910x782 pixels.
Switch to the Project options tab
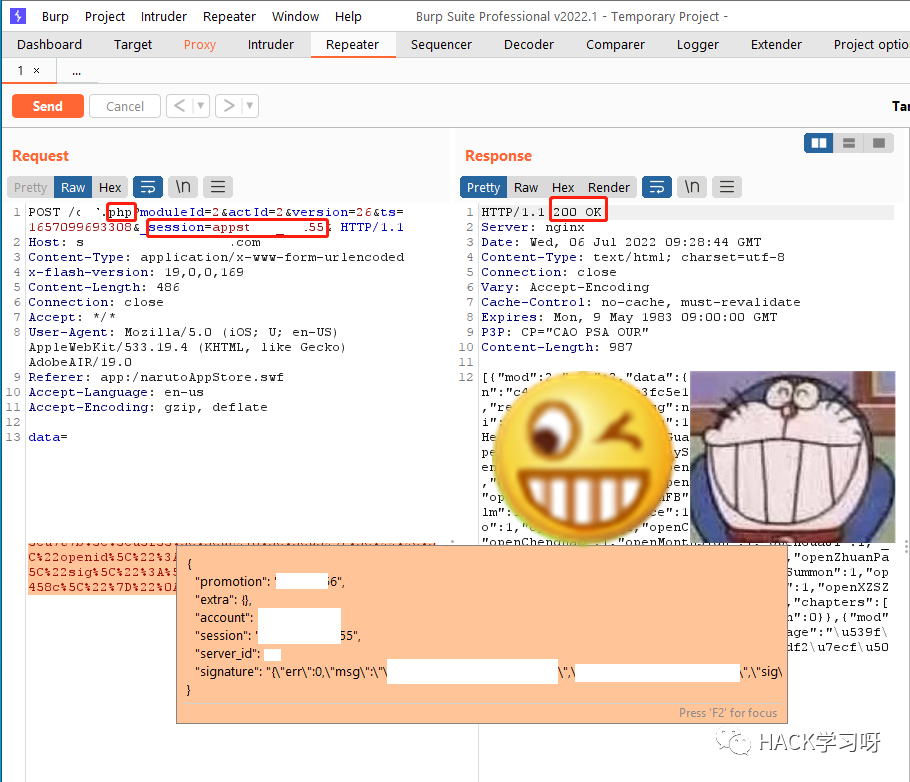point(871,45)
